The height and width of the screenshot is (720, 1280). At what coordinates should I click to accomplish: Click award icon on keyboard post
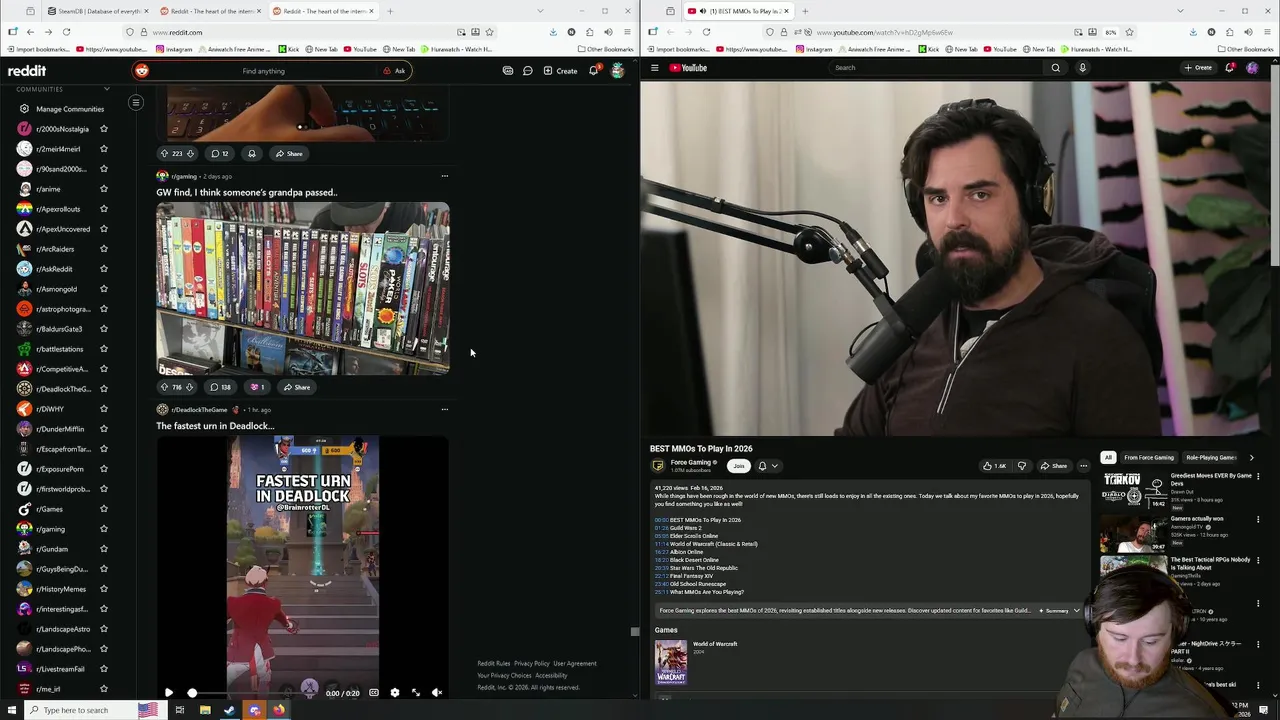point(252,154)
